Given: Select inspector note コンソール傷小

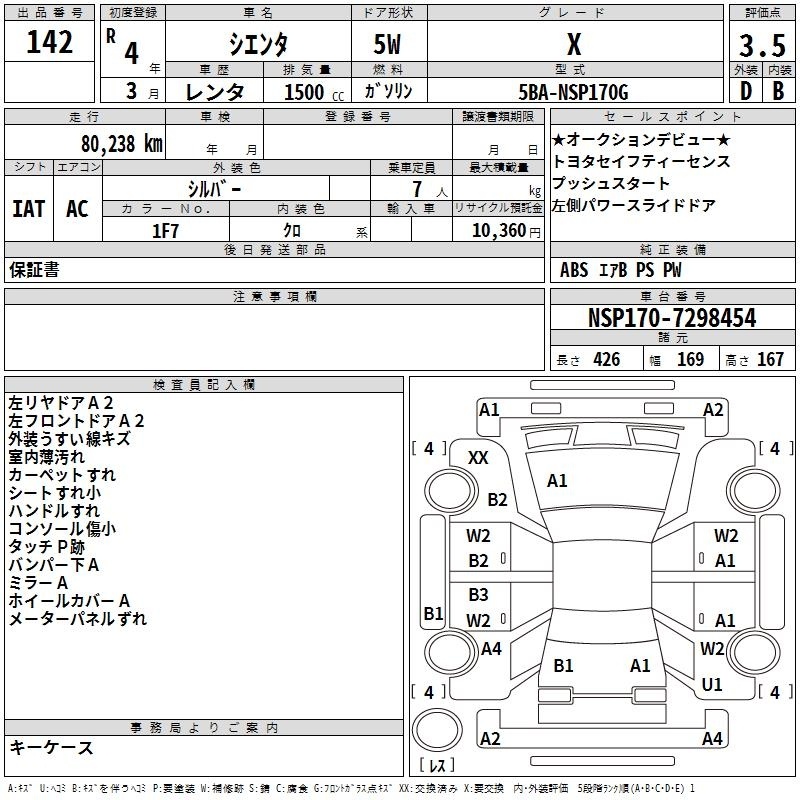Looking at the screenshot, I should click(x=62, y=529).
